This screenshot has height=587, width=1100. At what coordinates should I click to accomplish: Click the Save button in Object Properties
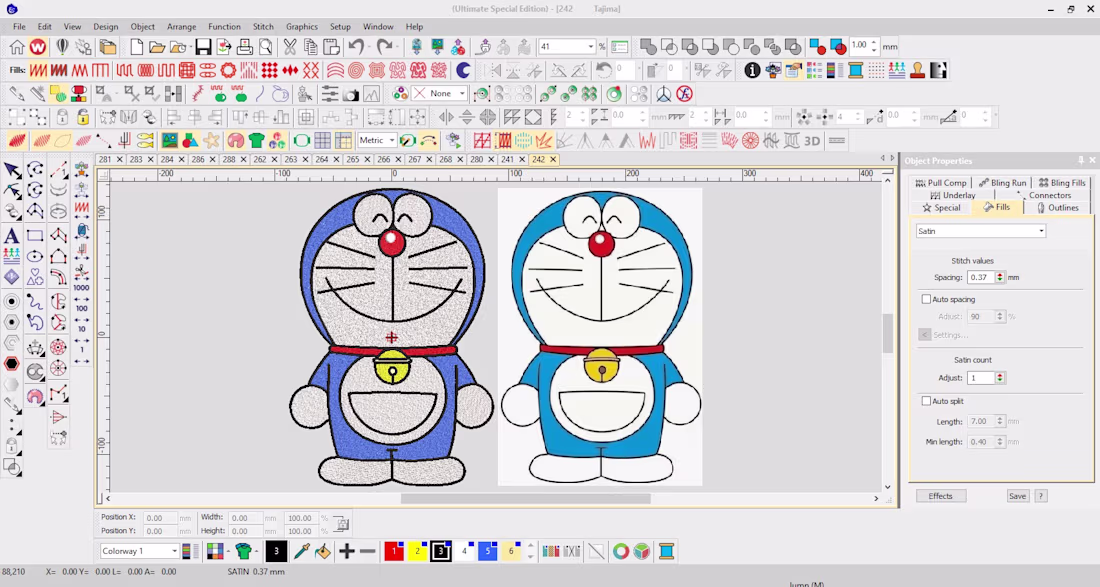1017,496
